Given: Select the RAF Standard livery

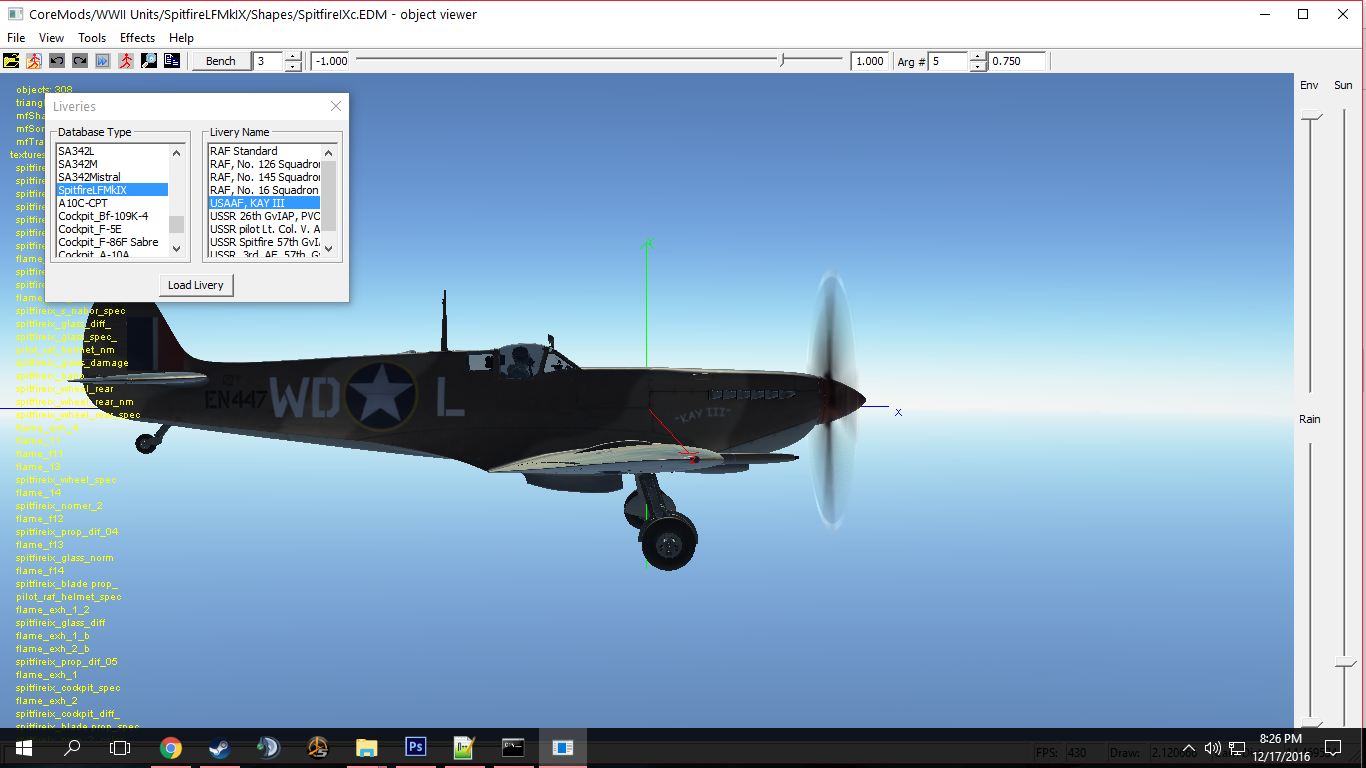Looking at the screenshot, I should coord(244,151).
